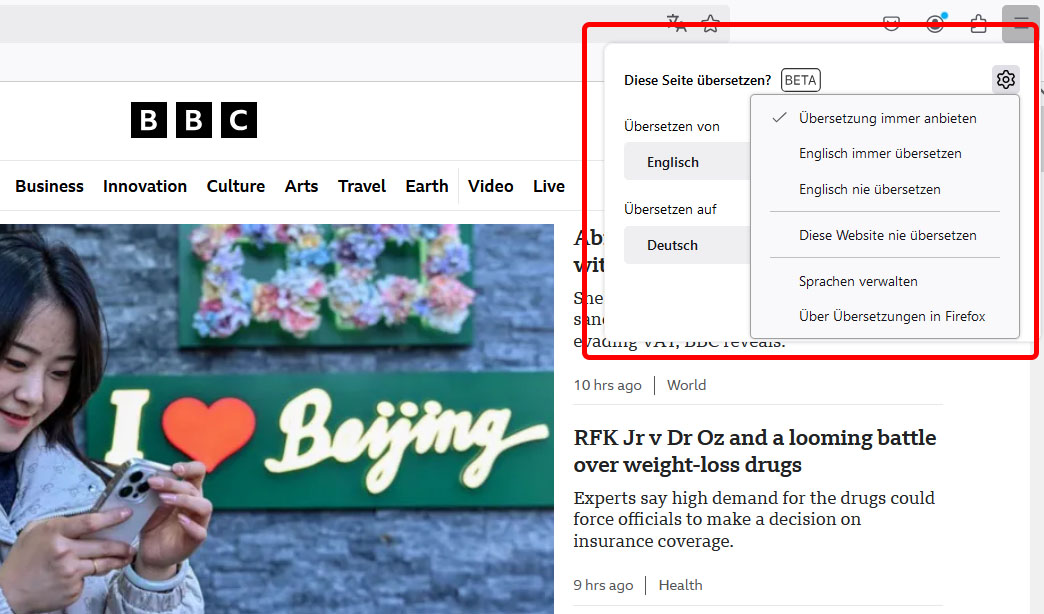Click the translation settings gear
Screen dimensions: 1044x614
(x=1006, y=79)
